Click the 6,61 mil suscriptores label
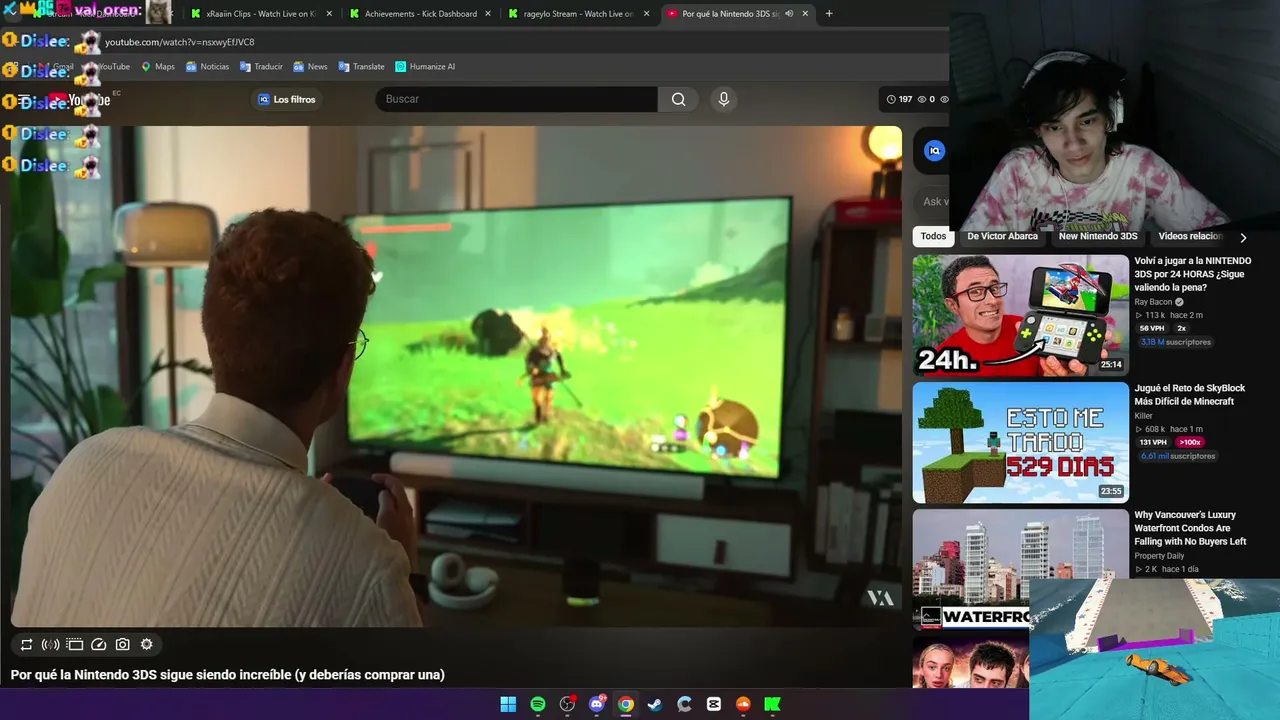1280x720 pixels. click(x=1178, y=456)
